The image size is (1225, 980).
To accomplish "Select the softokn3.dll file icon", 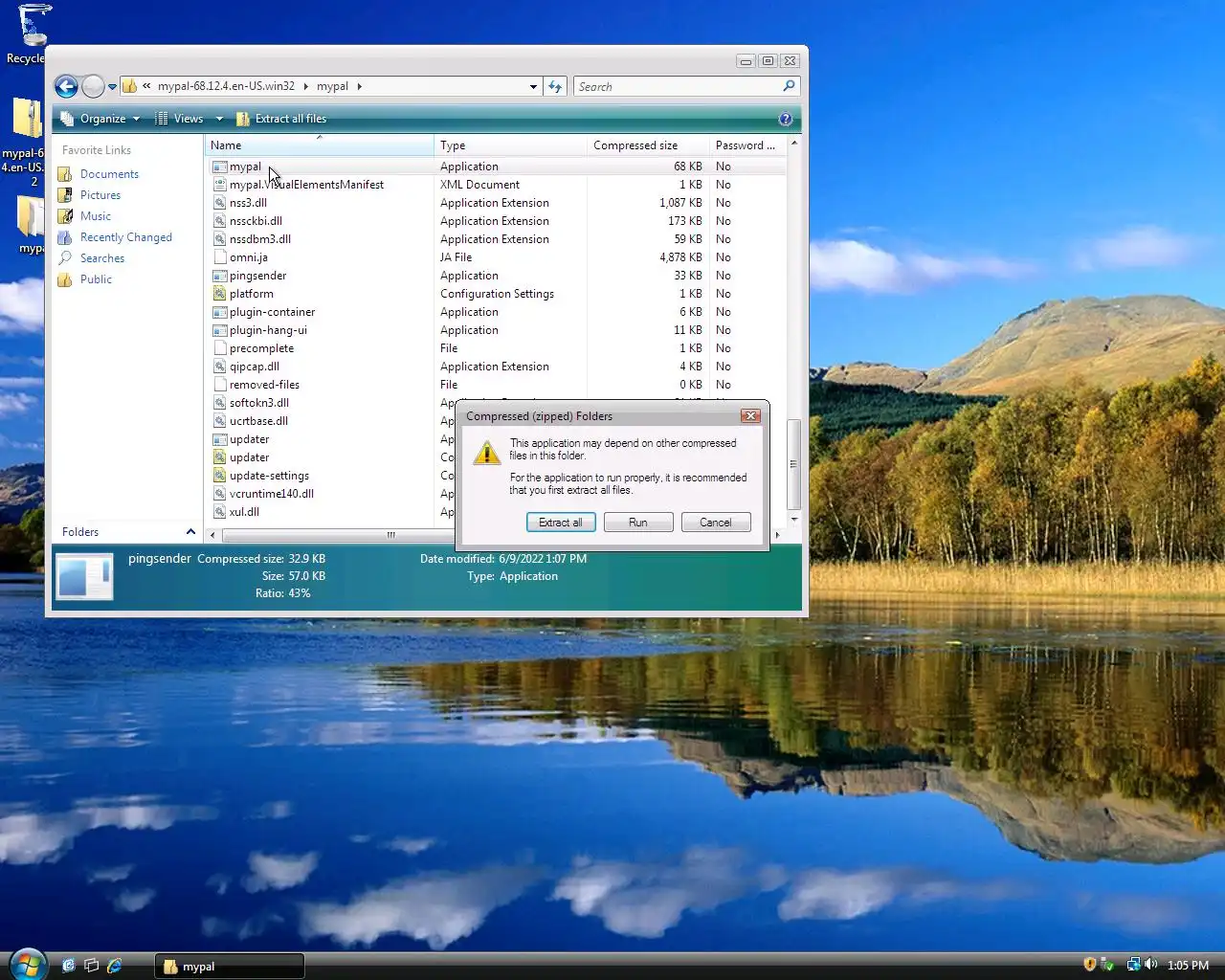I will click(x=220, y=403).
